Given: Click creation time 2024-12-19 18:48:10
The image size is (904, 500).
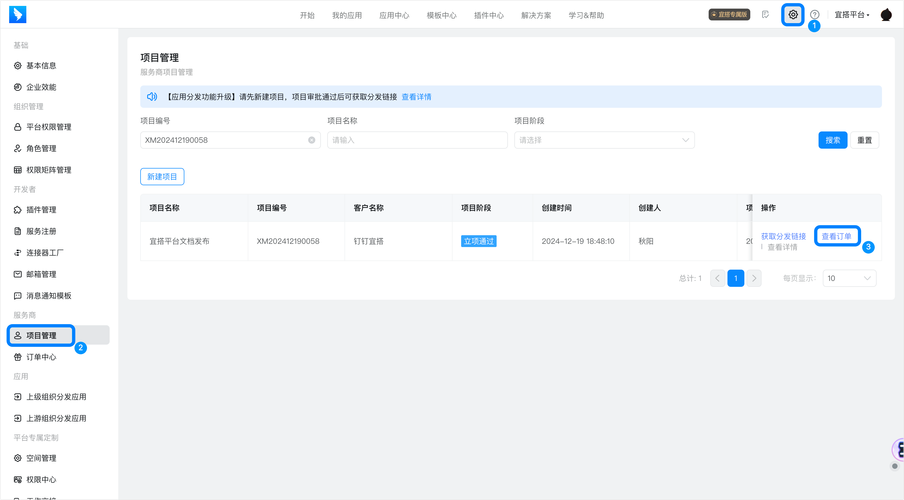Looking at the screenshot, I should coord(578,241).
